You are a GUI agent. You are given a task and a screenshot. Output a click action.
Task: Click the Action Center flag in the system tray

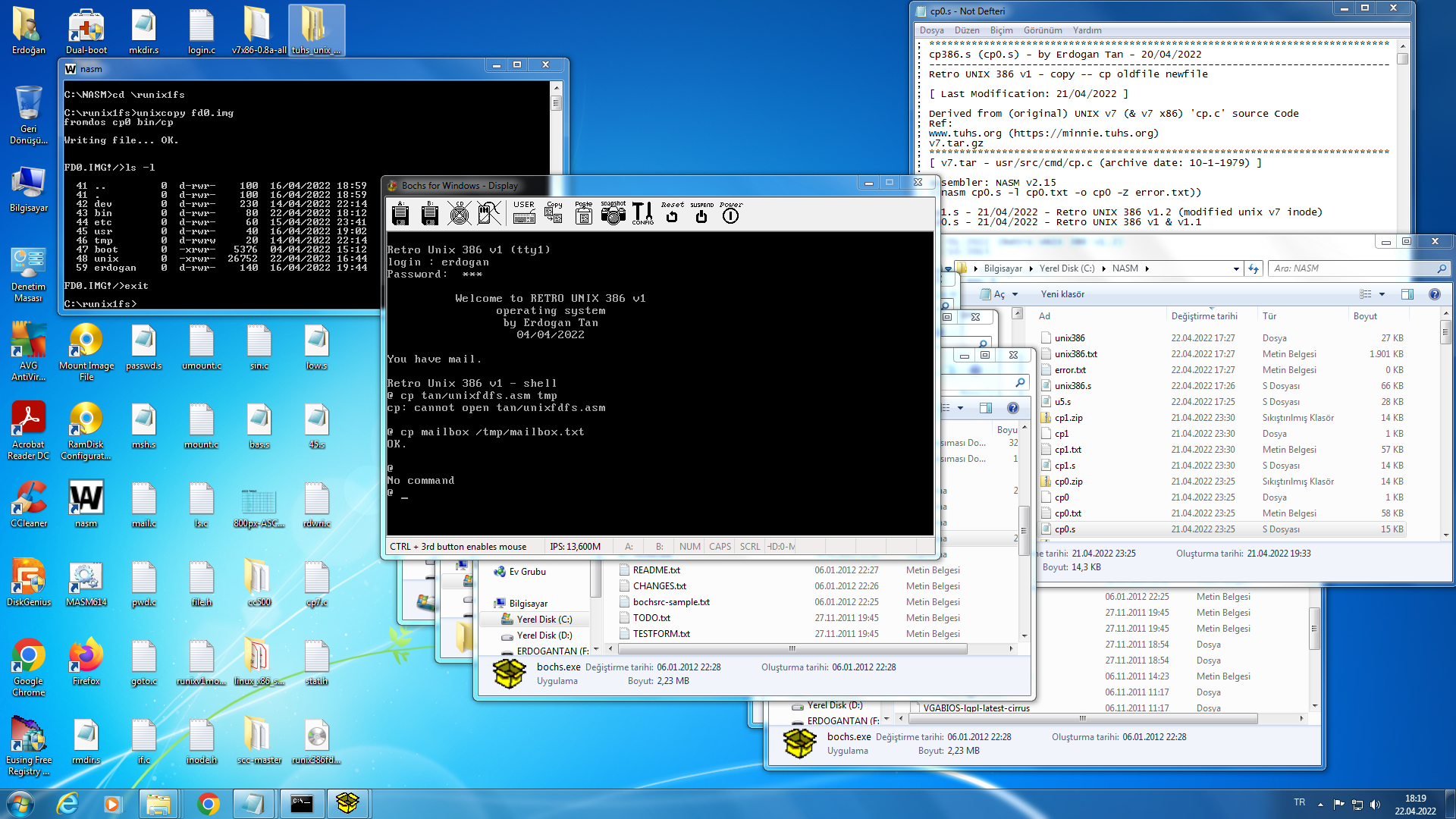(1338, 804)
